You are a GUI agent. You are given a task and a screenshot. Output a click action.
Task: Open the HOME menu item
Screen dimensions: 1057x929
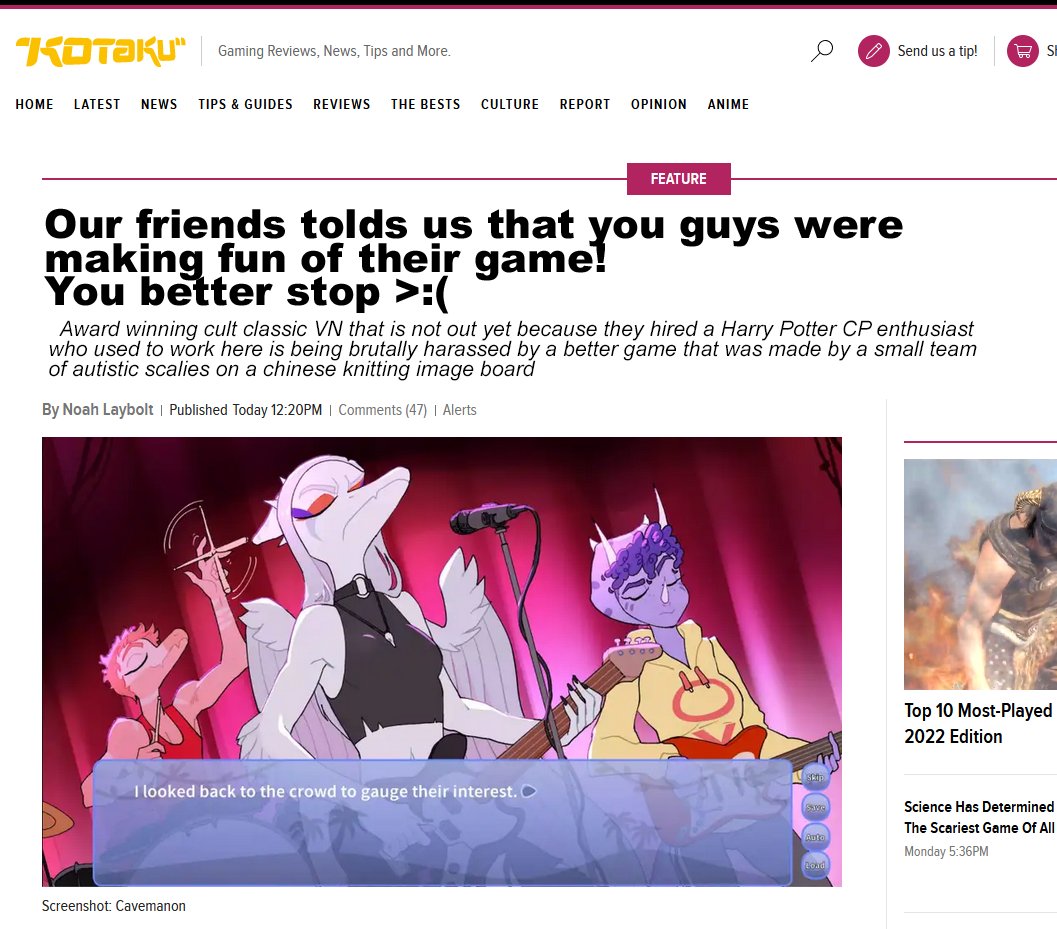34,104
